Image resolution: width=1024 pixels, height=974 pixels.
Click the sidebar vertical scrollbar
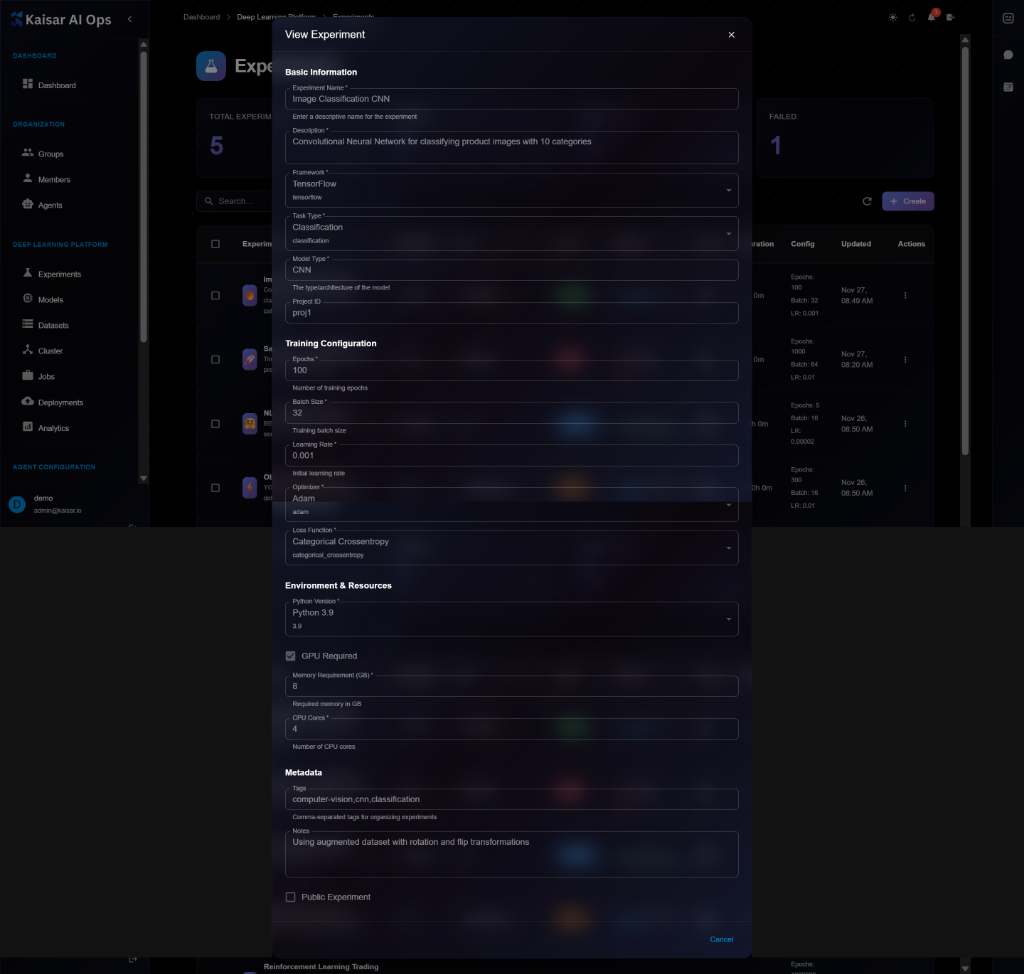click(143, 200)
